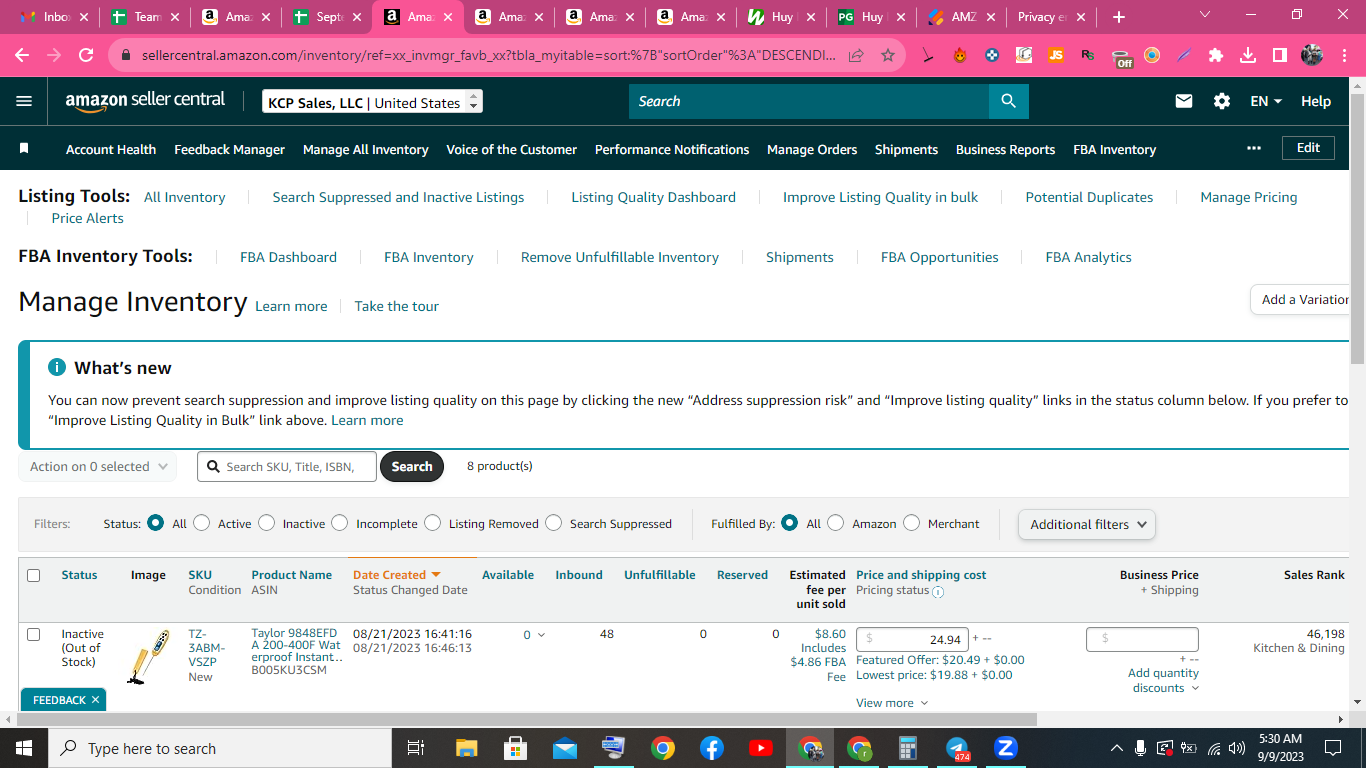The image size is (1366, 768).
Task: Select the Search Suppressed status radio button
Action: pos(554,523)
